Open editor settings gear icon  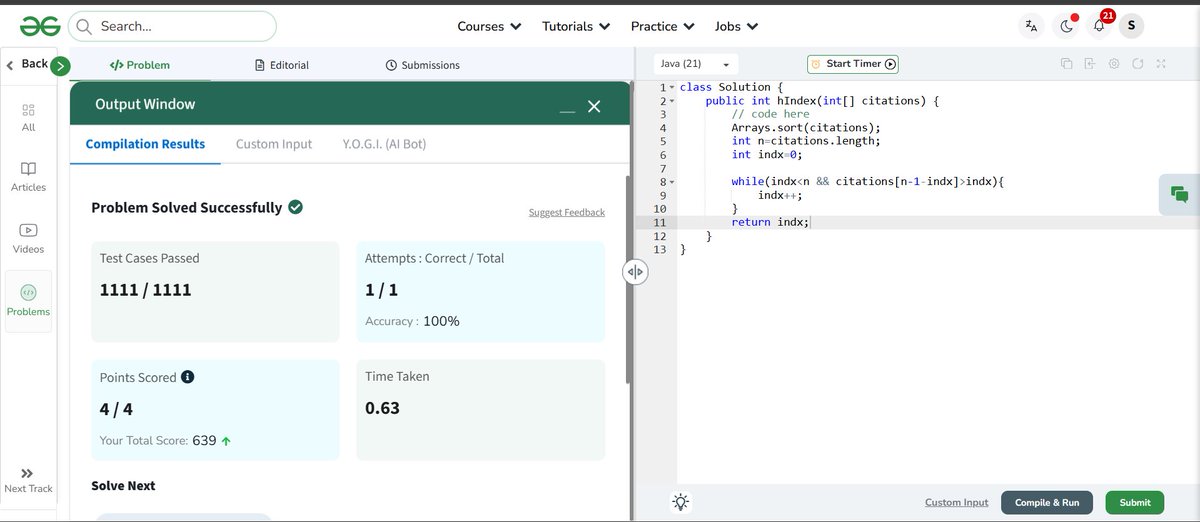pyautogui.click(x=1114, y=64)
